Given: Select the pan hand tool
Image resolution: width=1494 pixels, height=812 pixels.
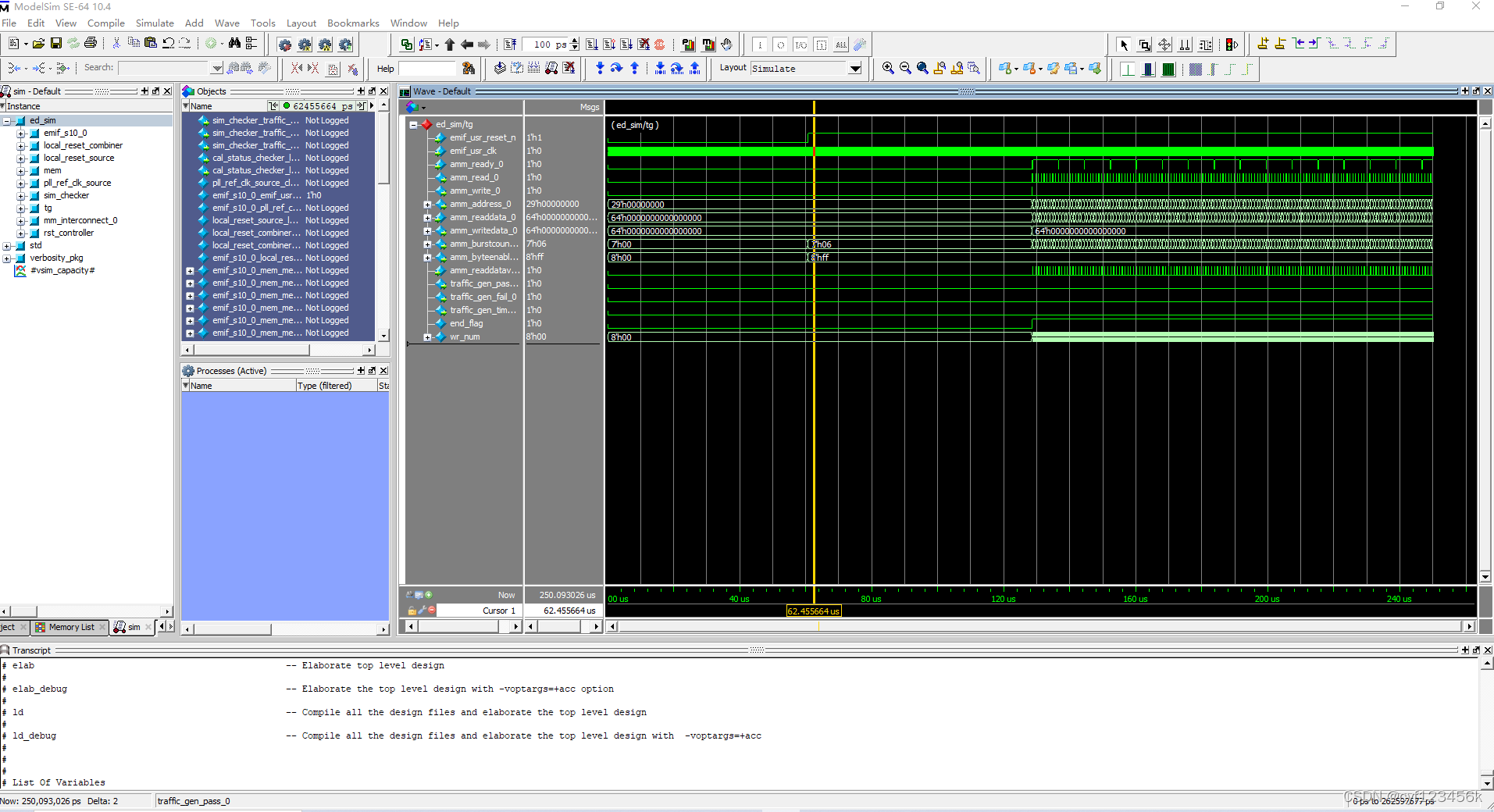Looking at the screenshot, I should tap(726, 45).
